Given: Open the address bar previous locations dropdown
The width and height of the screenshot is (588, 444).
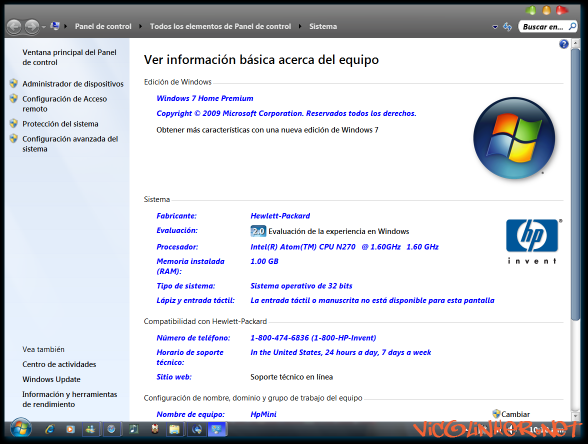Looking at the screenshot, I should 495,27.
